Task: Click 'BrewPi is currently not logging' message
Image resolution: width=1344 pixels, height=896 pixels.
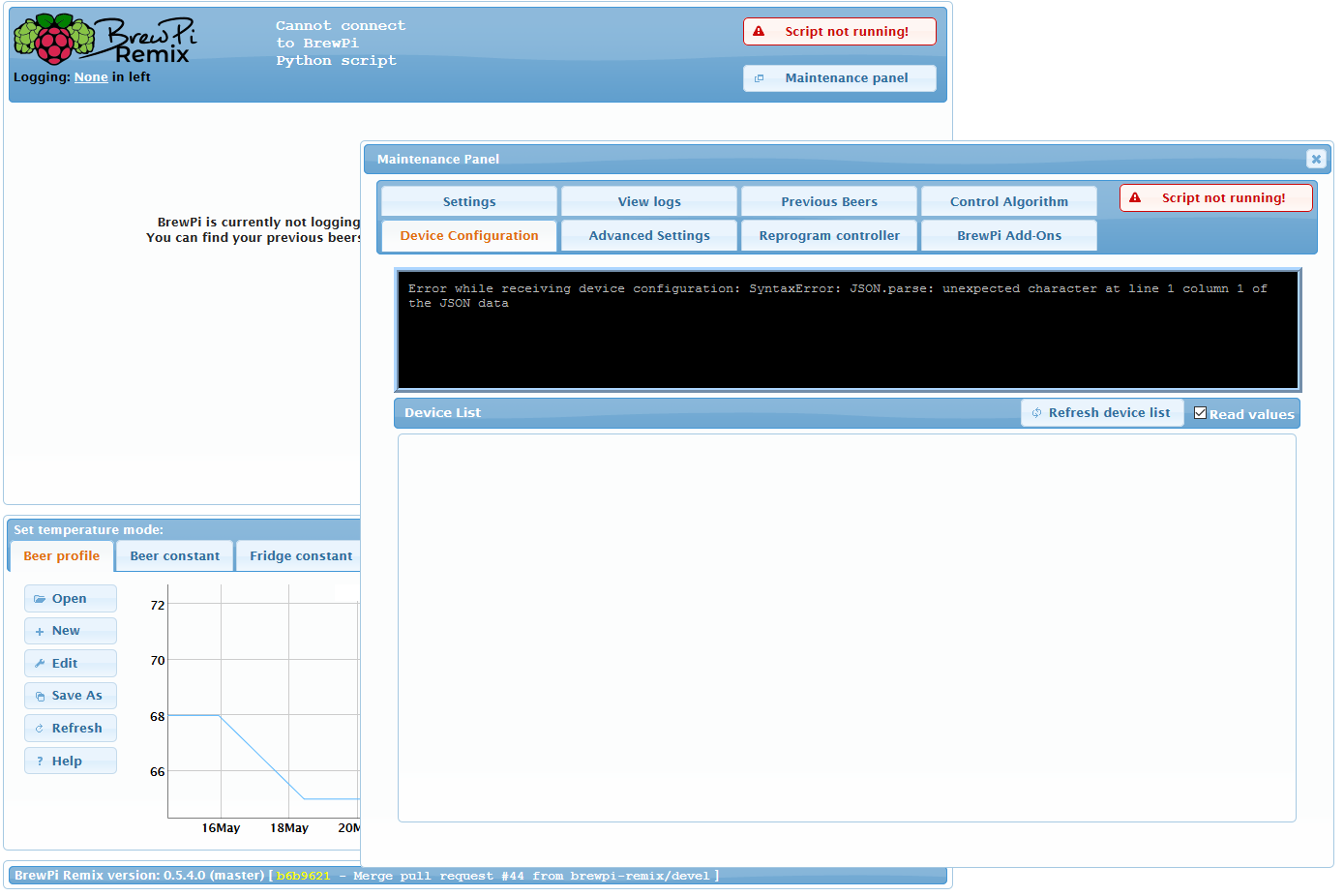Action: click(258, 223)
